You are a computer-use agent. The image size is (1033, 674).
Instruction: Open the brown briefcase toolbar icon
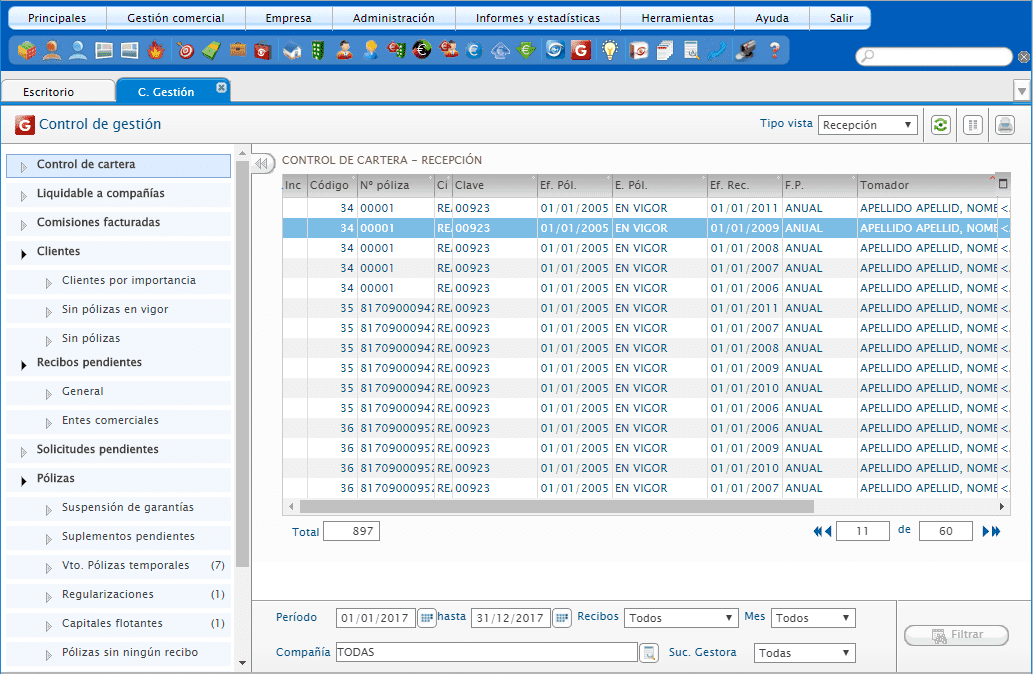click(x=238, y=50)
